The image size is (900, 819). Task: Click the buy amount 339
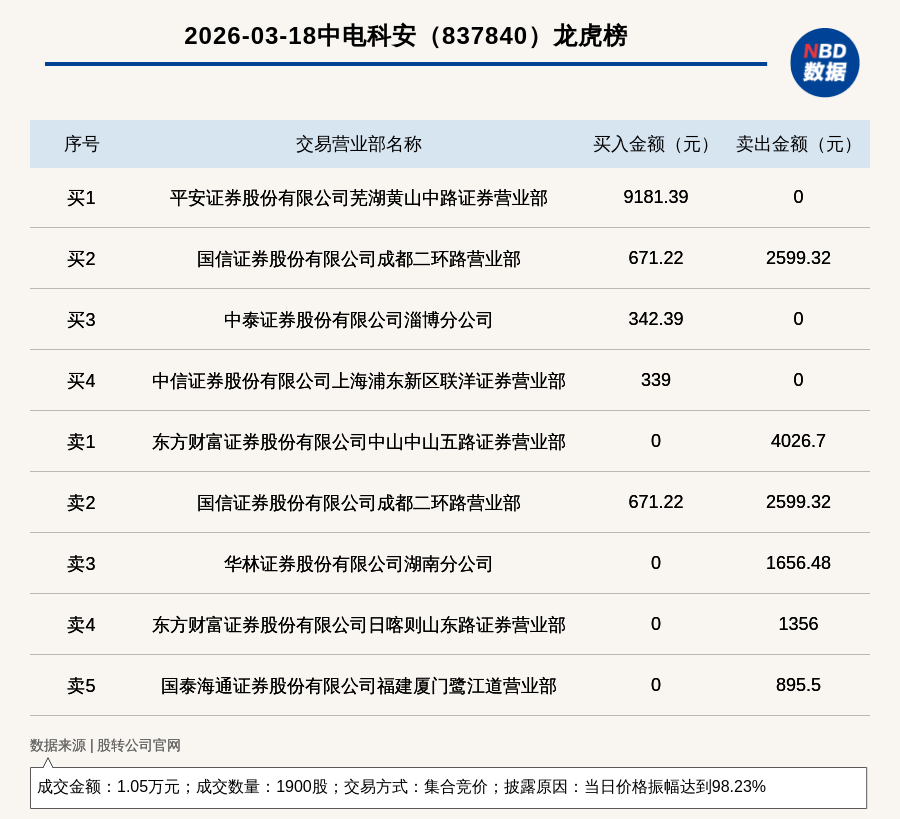655,379
